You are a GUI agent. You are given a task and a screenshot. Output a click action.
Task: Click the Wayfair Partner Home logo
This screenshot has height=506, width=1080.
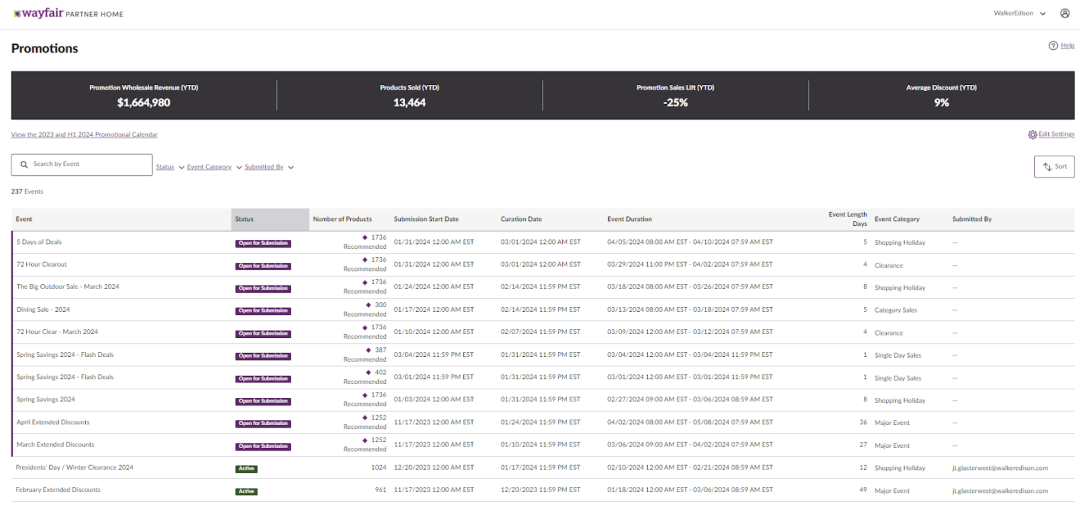click(68, 14)
